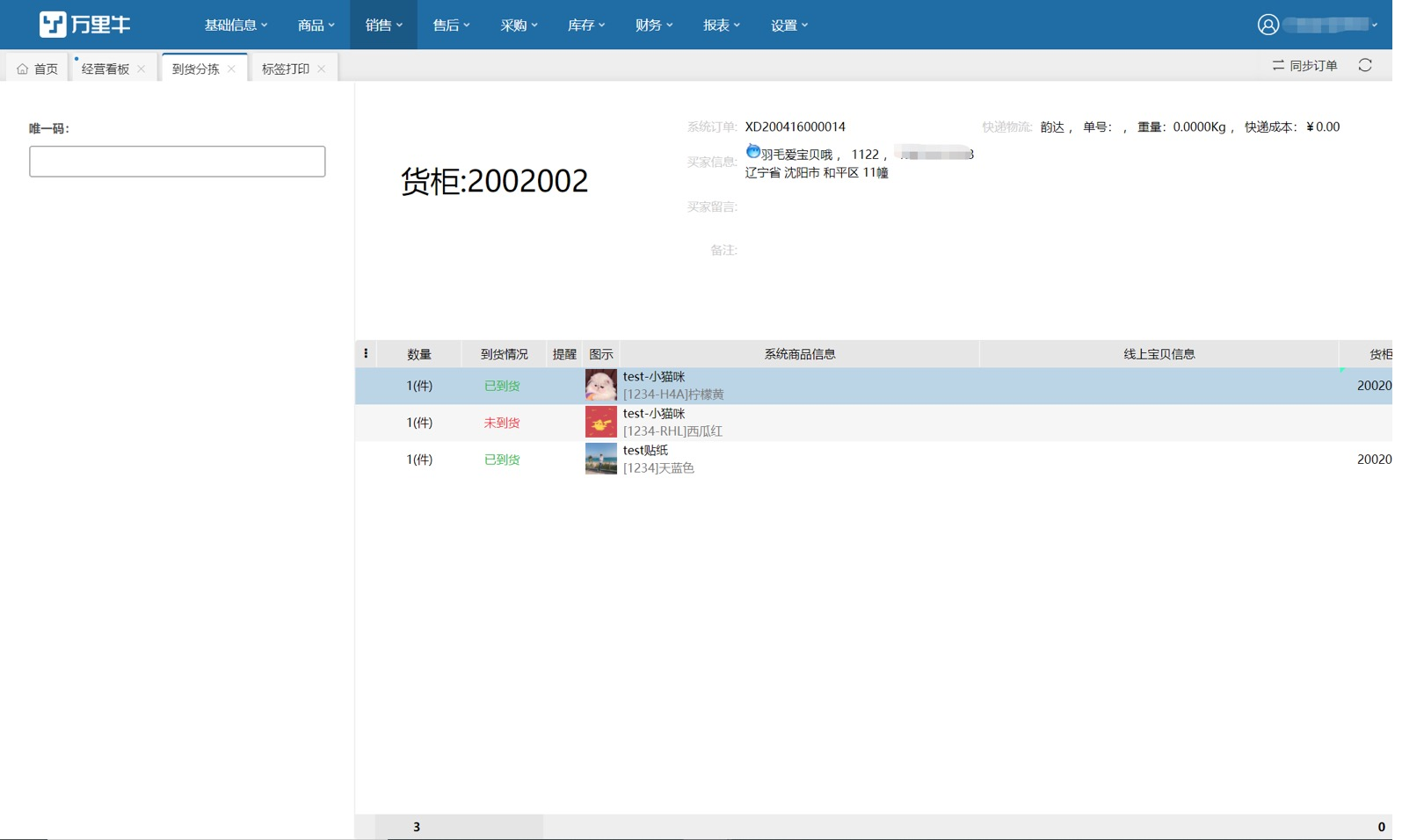The image size is (1424, 840).
Task: Click the 系统商品信息 column header
Action: [800, 354]
